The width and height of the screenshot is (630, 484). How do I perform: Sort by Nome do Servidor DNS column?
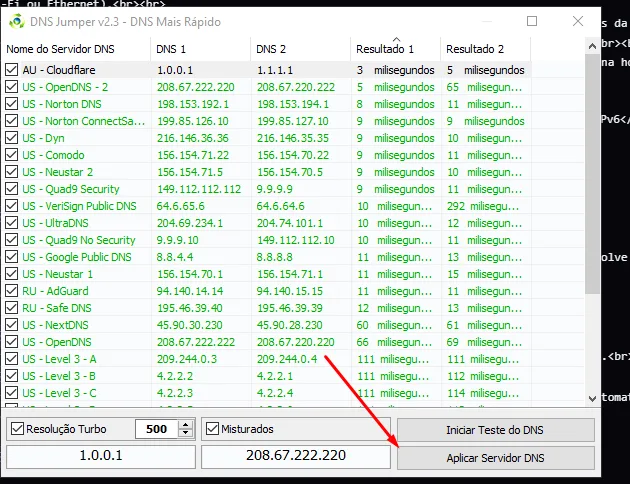(x=76, y=49)
